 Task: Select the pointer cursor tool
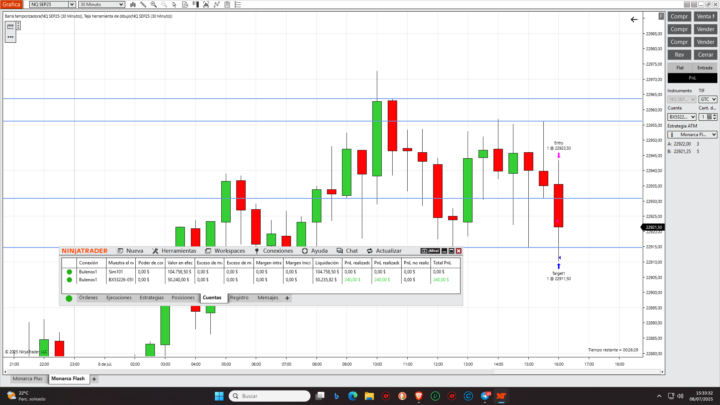(174, 5)
